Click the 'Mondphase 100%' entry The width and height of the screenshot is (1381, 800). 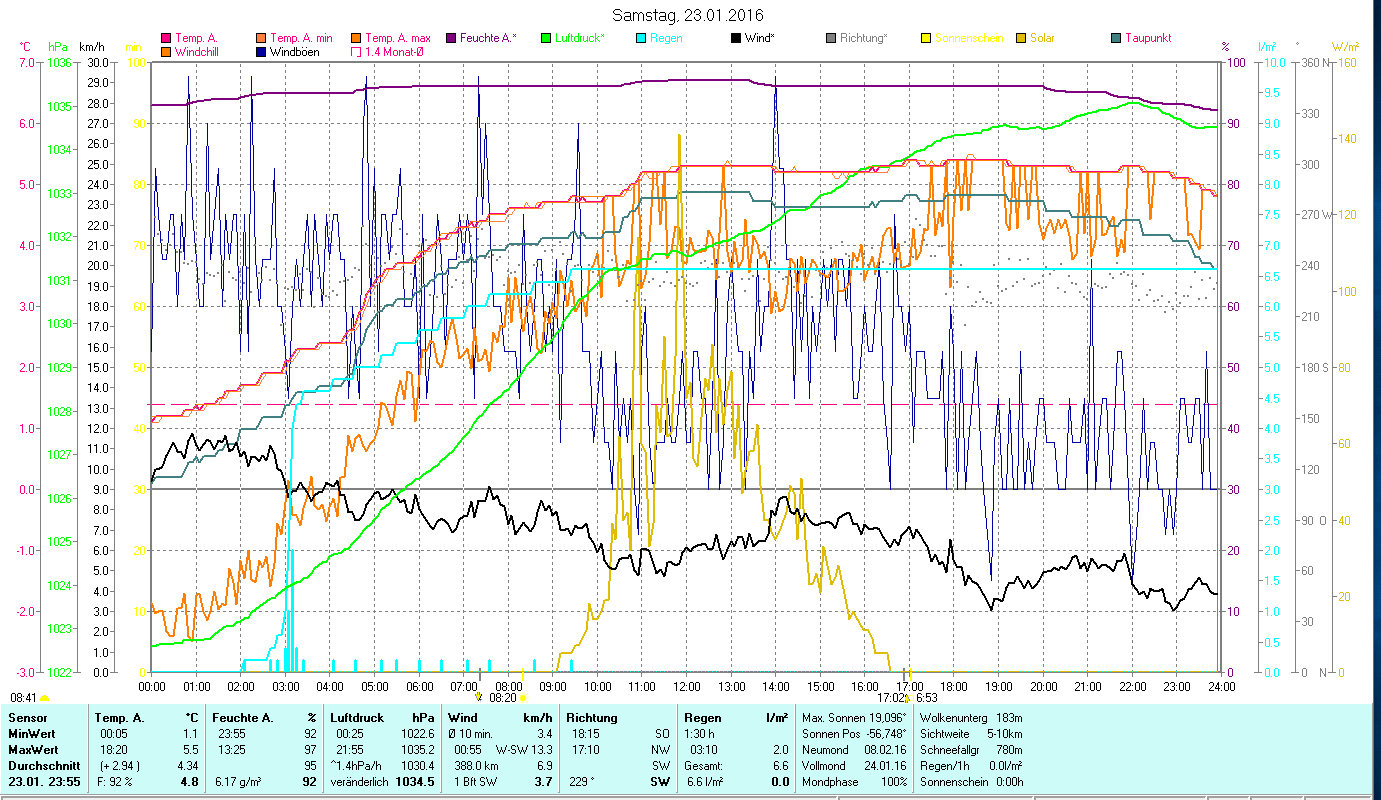[x=854, y=782]
